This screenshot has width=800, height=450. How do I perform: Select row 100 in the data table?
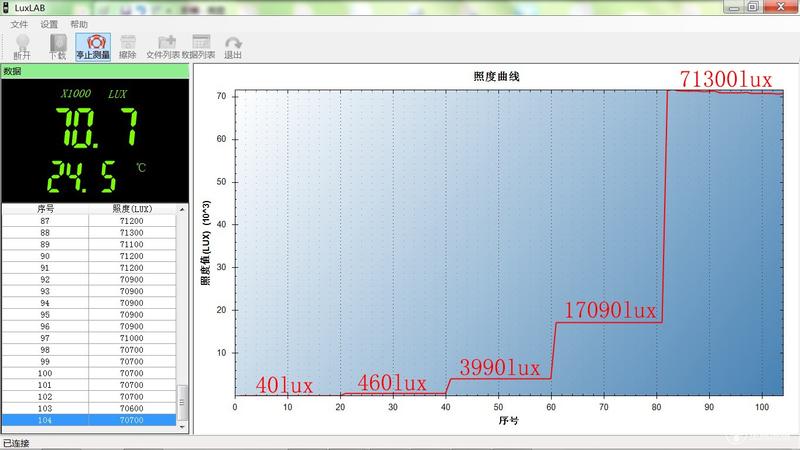pos(89,373)
